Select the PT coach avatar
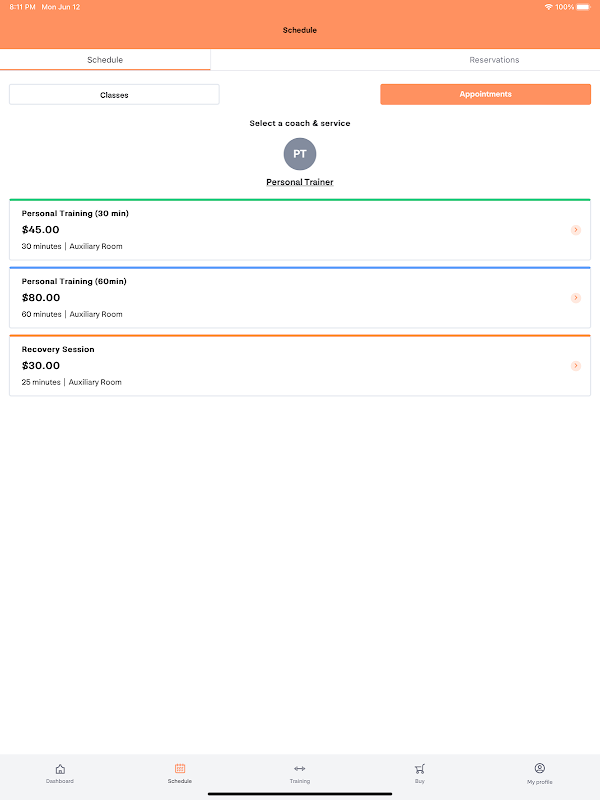Image resolution: width=600 pixels, height=800 pixels. point(300,154)
